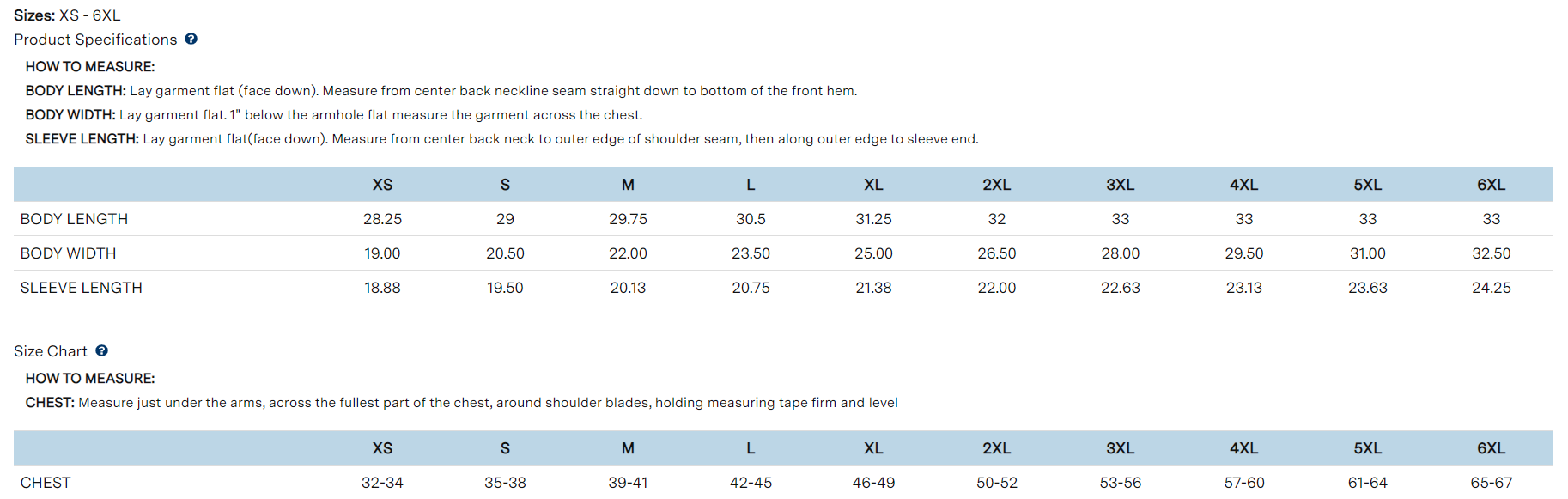The image size is (1568, 499).
Task: Select the 32-34 chest value for XS
Action: point(382,483)
